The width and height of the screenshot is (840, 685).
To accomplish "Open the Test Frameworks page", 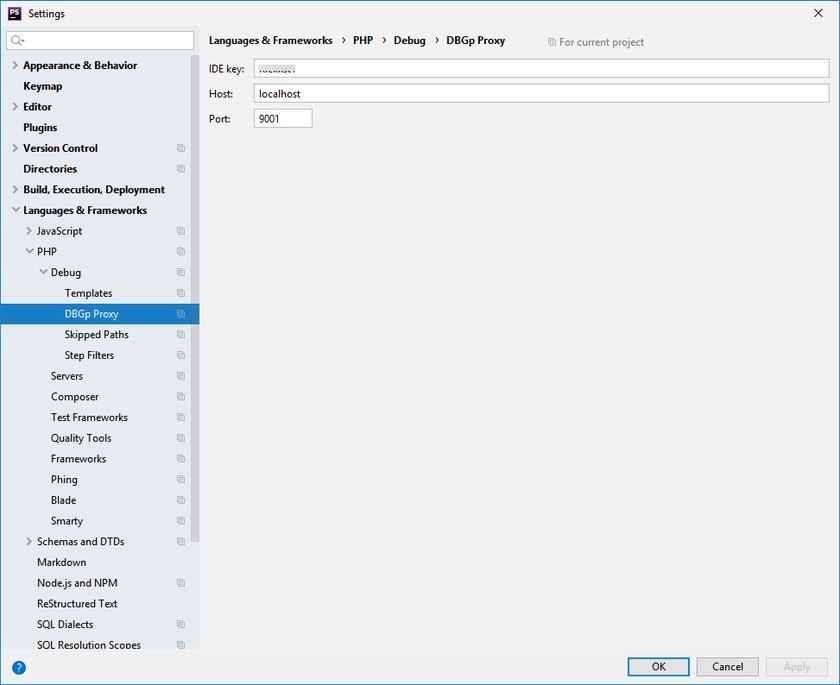I will (89, 417).
